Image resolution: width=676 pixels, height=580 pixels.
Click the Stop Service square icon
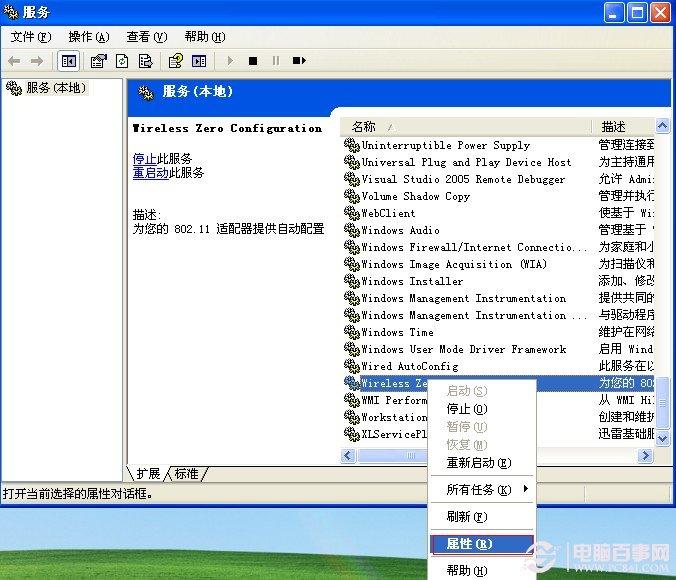pos(253,61)
